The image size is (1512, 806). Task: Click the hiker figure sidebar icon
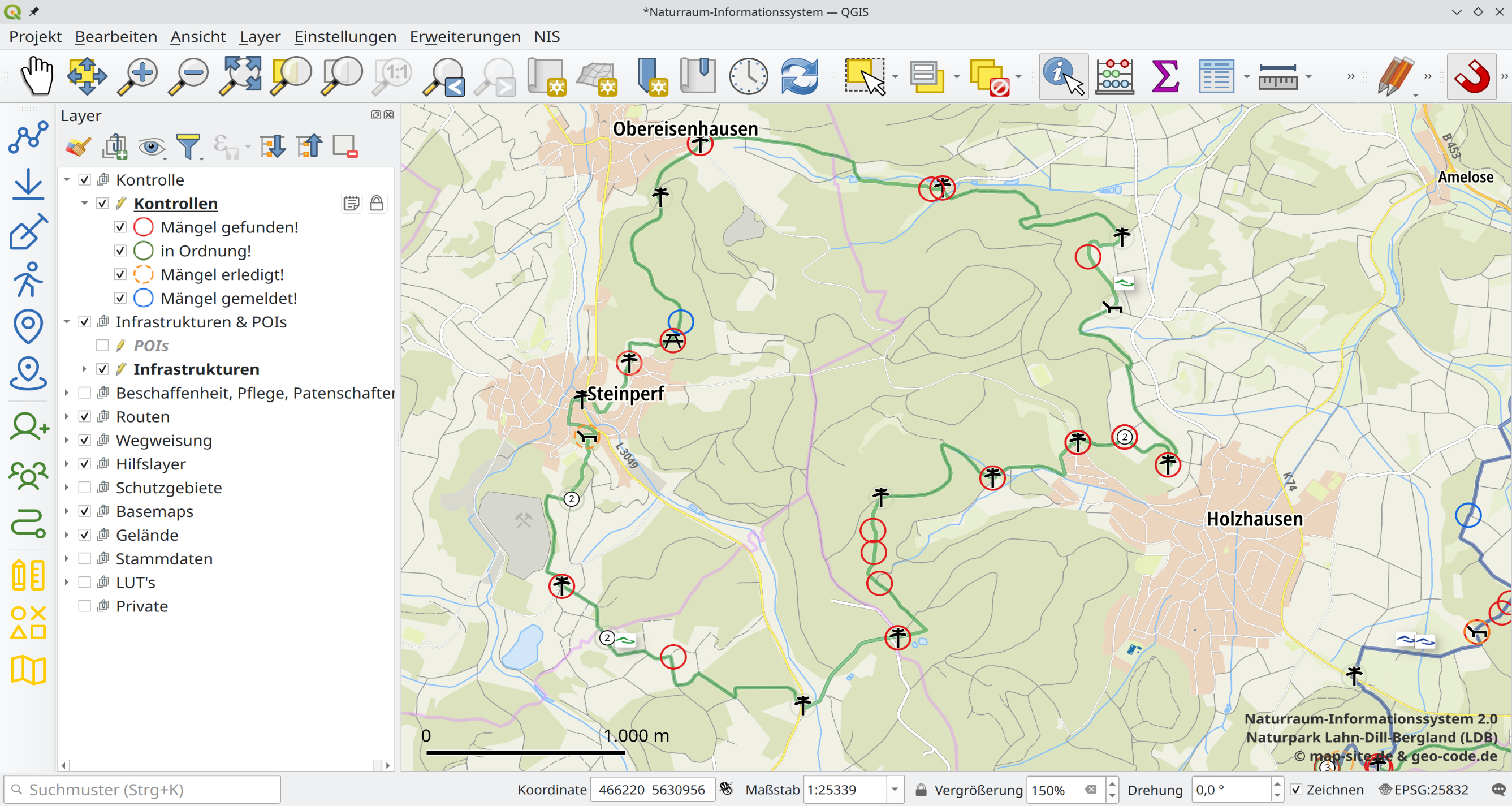click(x=28, y=279)
